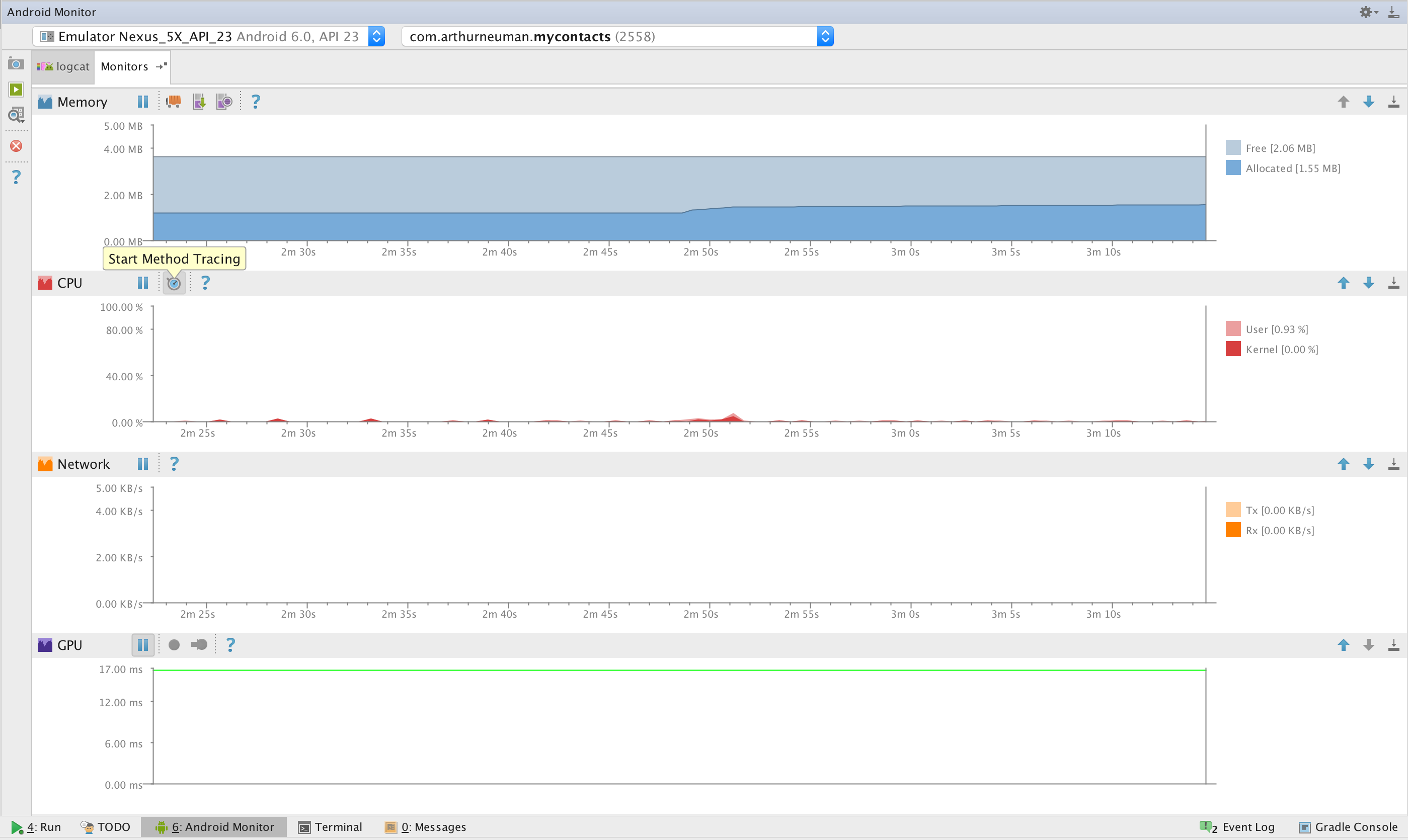
Task: Click the User CPU legend swatch
Action: pos(1233,329)
